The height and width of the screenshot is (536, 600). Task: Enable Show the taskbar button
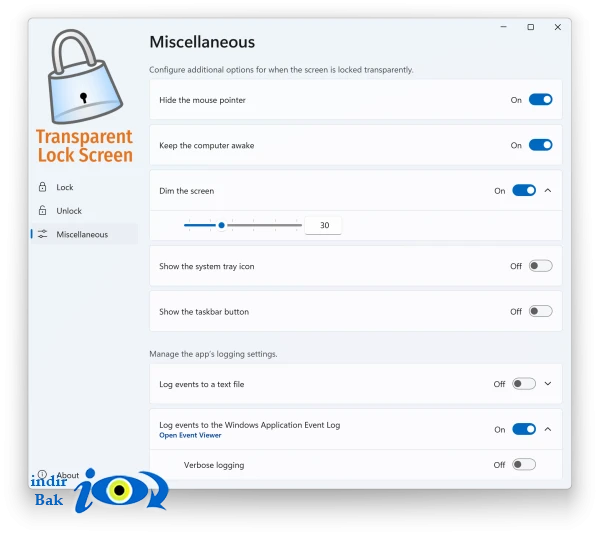tap(540, 311)
